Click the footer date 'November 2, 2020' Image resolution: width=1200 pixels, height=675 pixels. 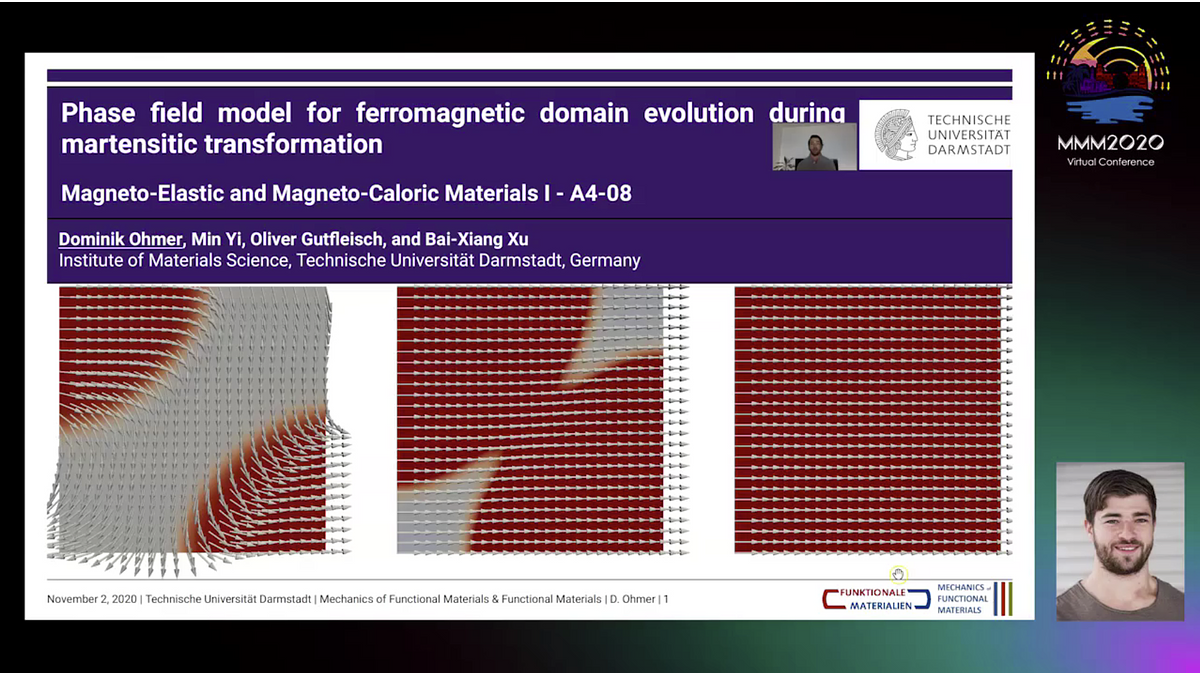(x=91, y=599)
